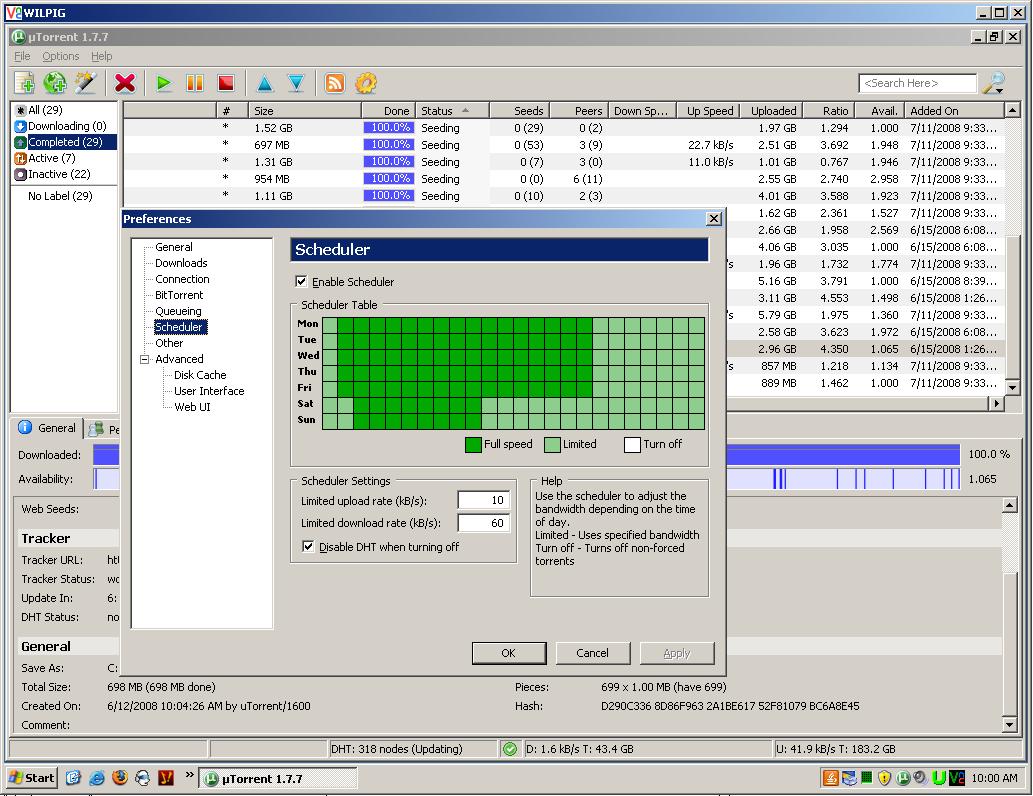Click the green network status icon in status bar
This screenshot has height=796, width=1033.
(x=509, y=749)
